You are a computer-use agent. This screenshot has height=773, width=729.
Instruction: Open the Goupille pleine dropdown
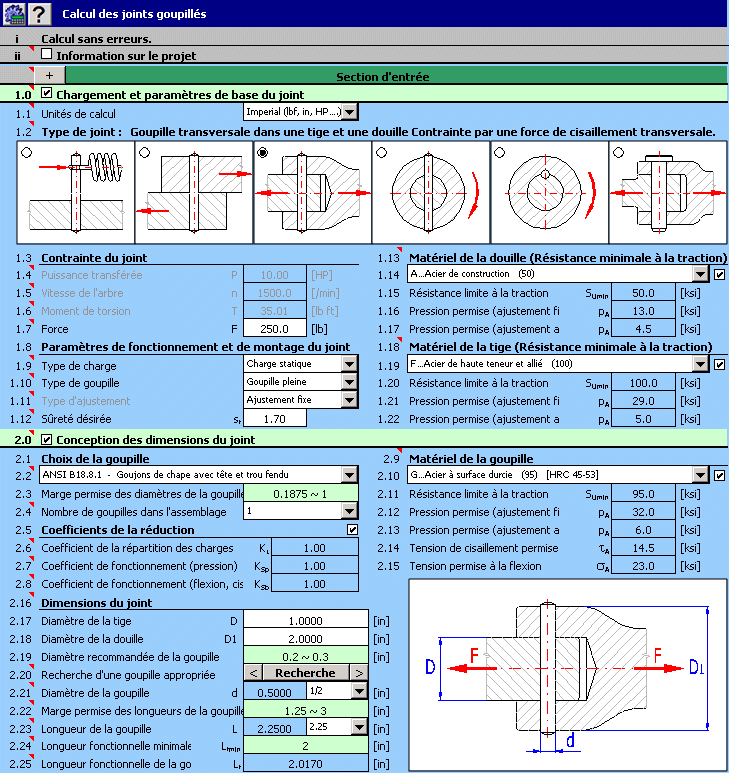coord(349,382)
